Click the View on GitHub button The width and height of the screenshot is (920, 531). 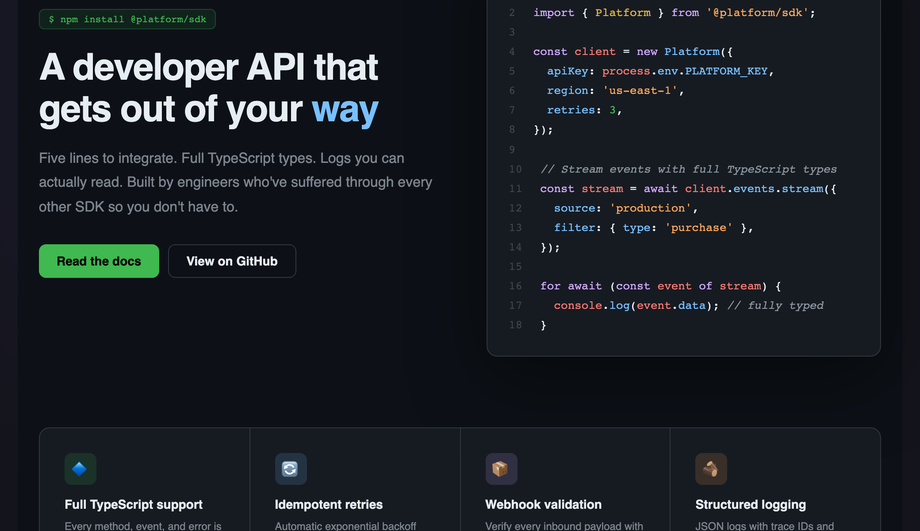pos(232,261)
